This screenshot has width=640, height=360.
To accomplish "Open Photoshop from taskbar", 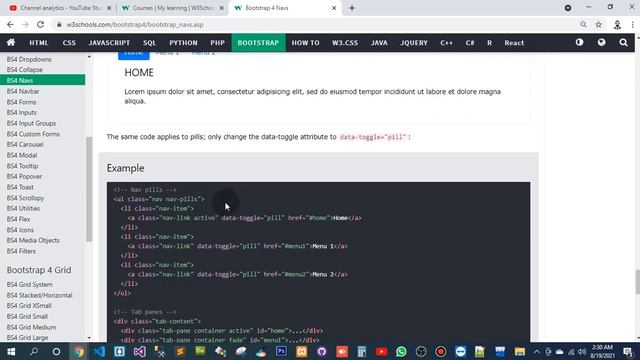I will click(281, 351).
